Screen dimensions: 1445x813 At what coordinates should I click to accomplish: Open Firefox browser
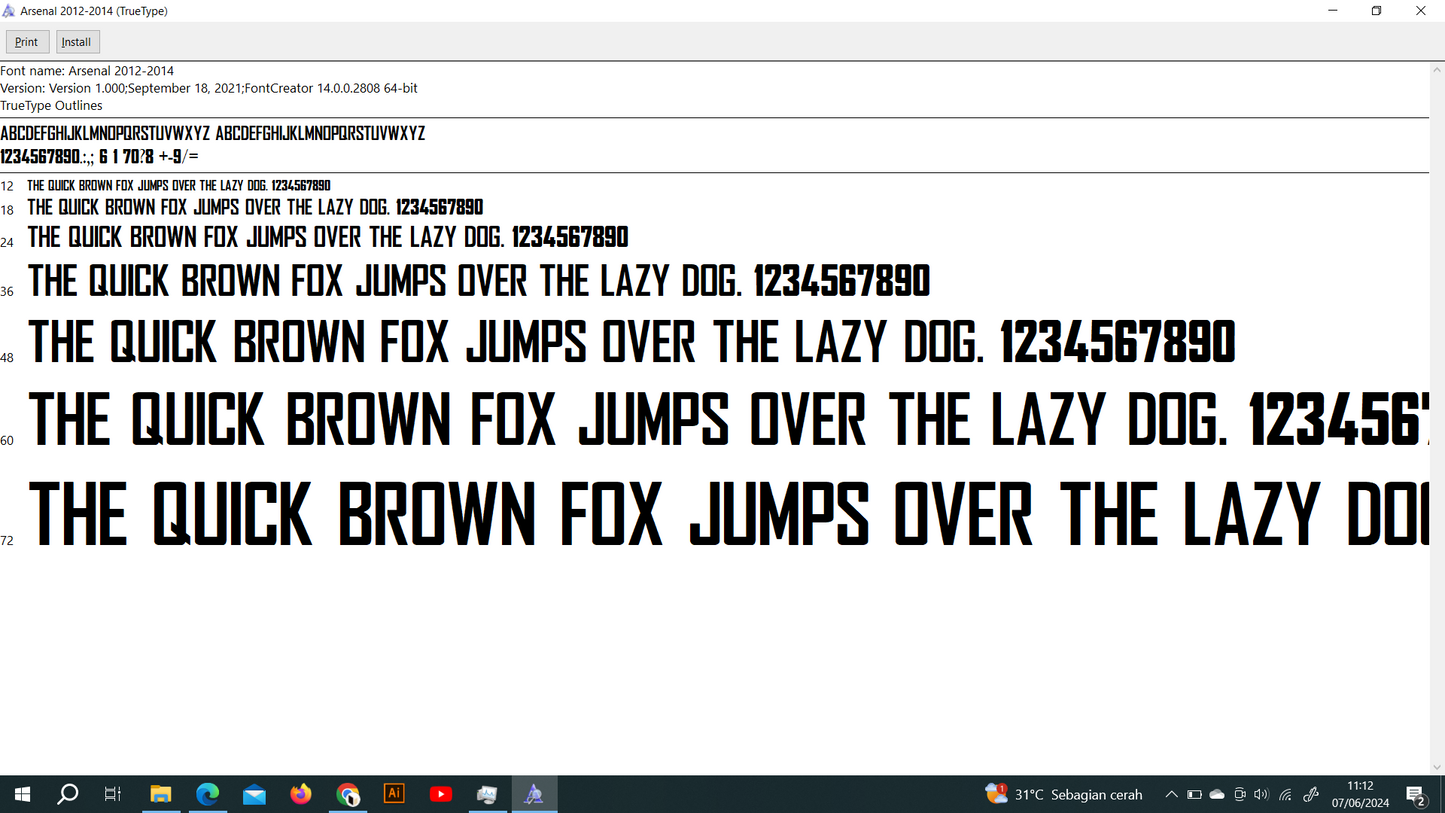pyautogui.click(x=301, y=794)
